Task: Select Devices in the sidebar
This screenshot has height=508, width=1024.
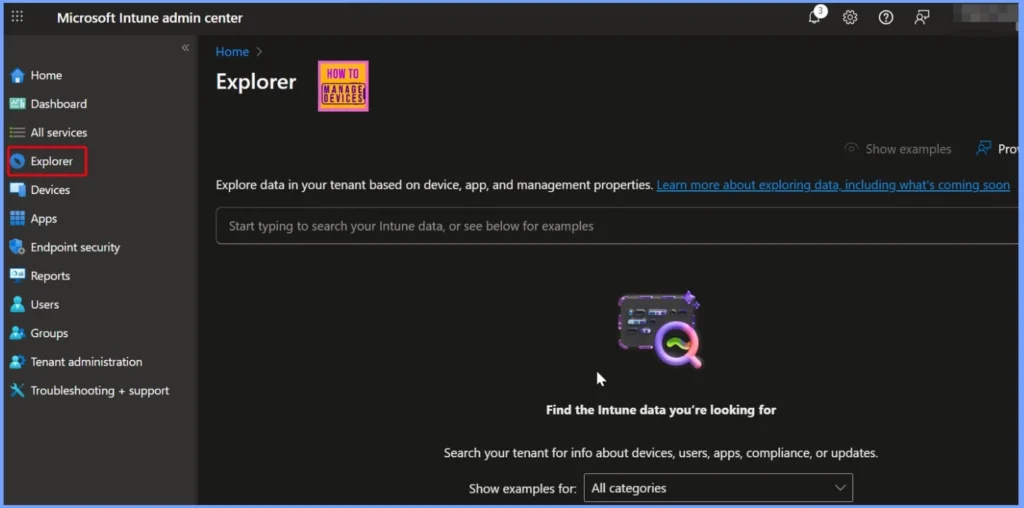Action: point(50,190)
